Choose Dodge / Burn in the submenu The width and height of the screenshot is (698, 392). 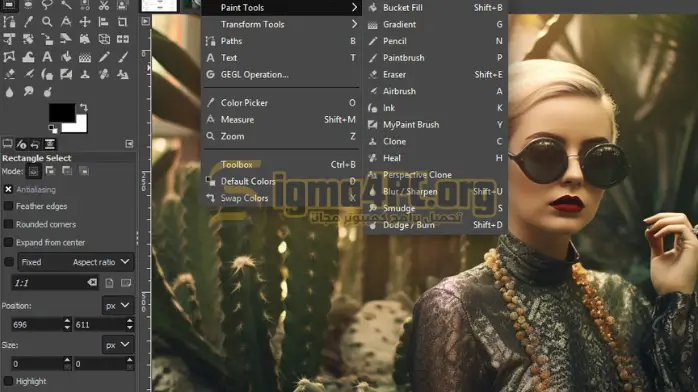(x=435, y=225)
